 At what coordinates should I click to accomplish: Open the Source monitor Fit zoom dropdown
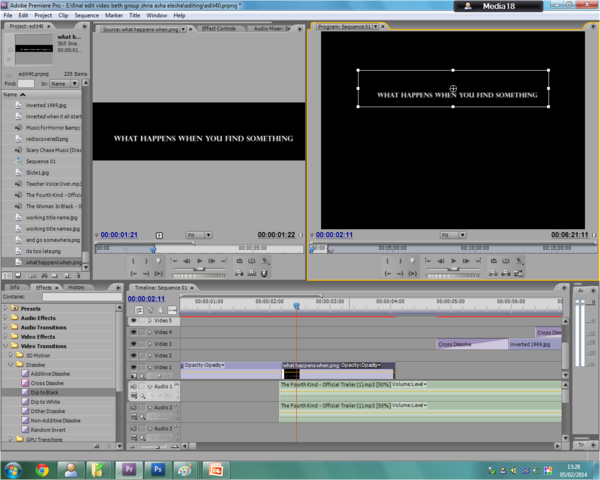click(x=199, y=235)
